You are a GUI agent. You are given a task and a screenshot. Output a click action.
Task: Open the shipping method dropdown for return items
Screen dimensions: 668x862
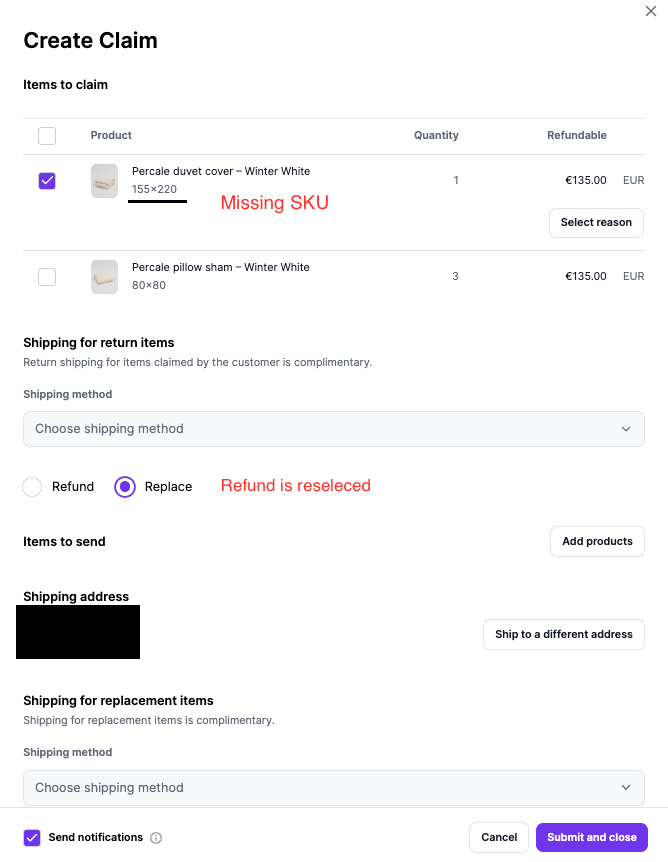click(334, 428)
